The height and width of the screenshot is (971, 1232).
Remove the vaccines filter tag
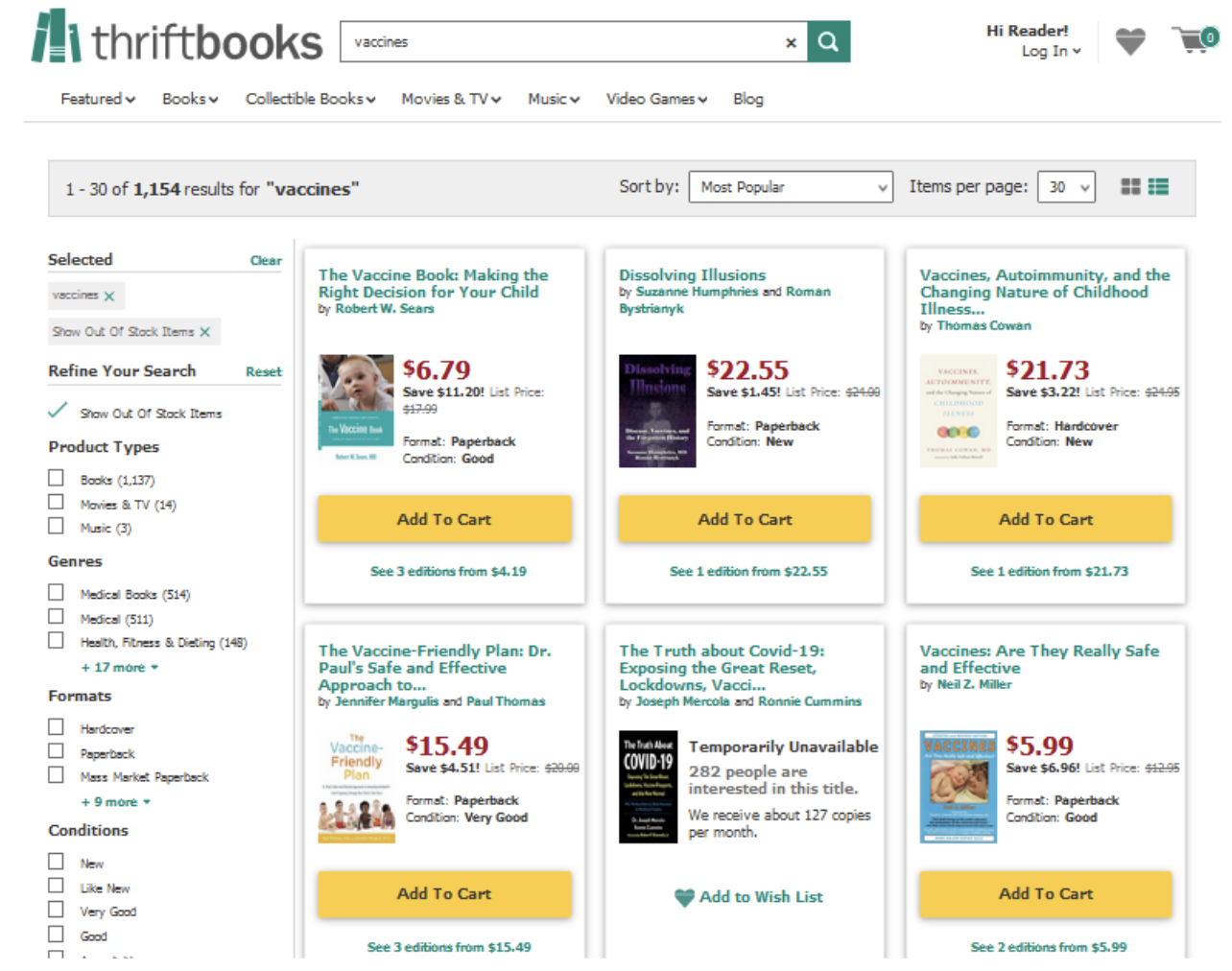tap(108, 296)
